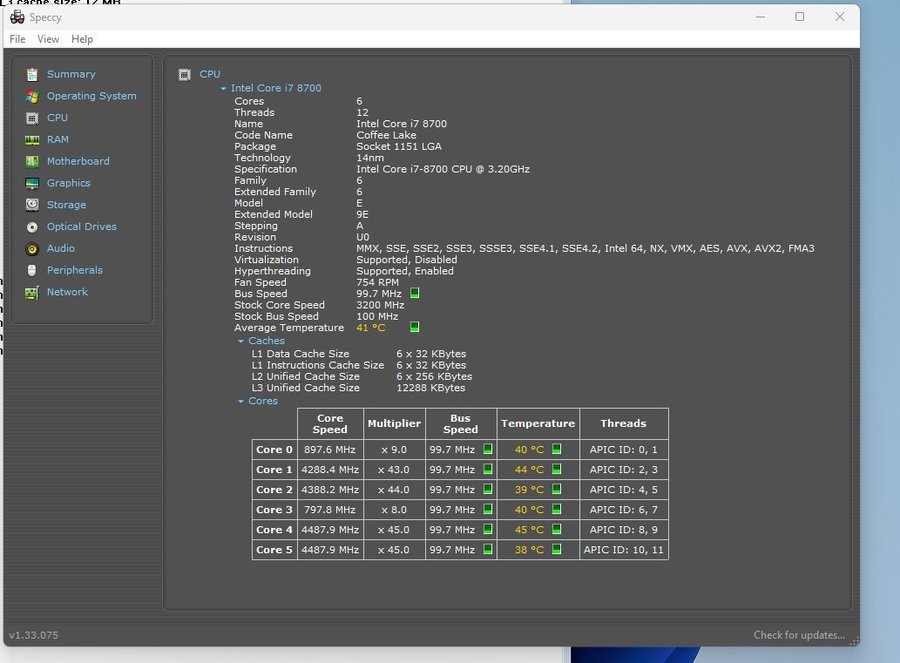Screen dimensions: 900x663
Task: Select the RAM section
Action: 58,139
